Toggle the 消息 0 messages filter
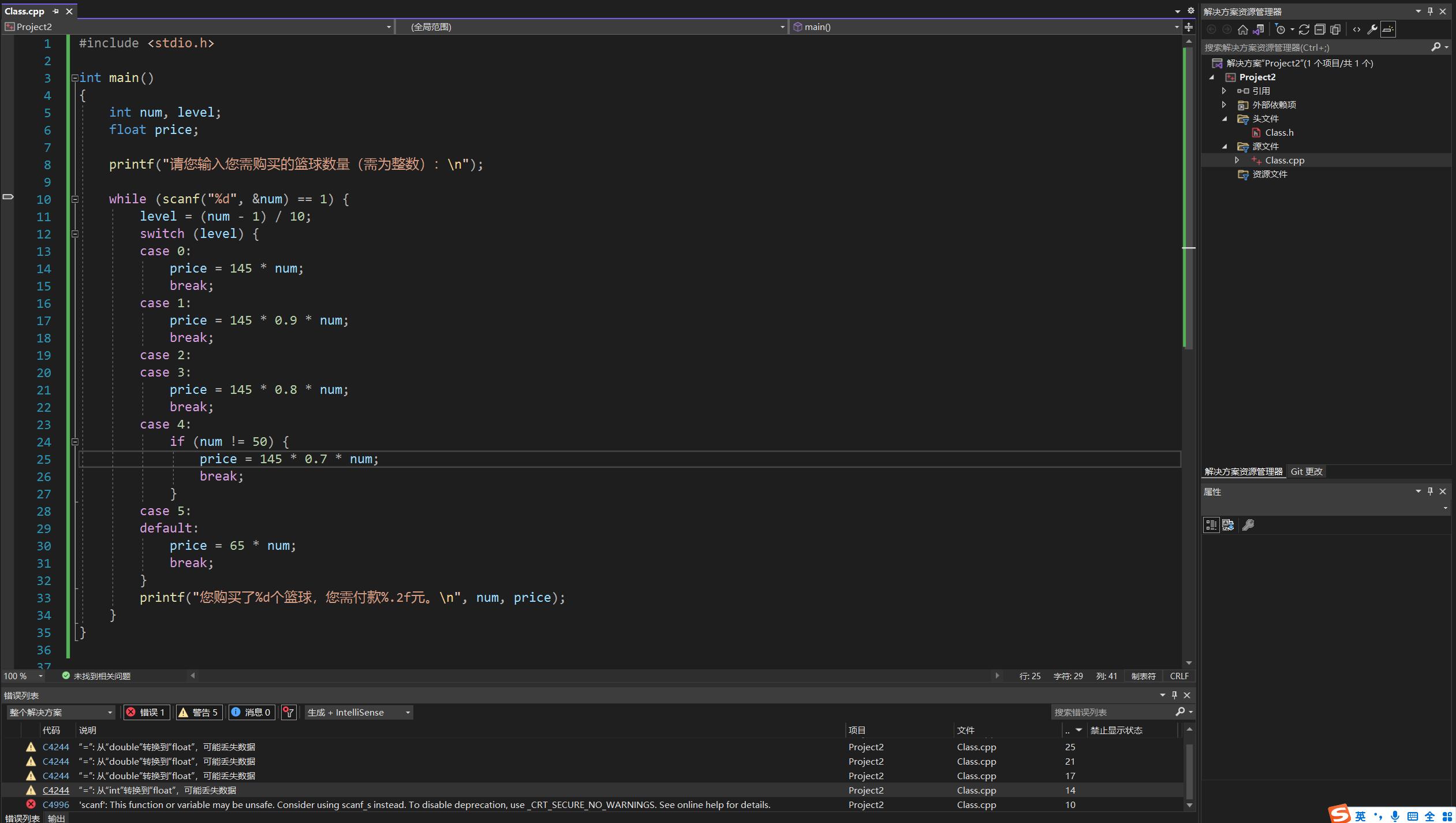 [x=251, y=712]
